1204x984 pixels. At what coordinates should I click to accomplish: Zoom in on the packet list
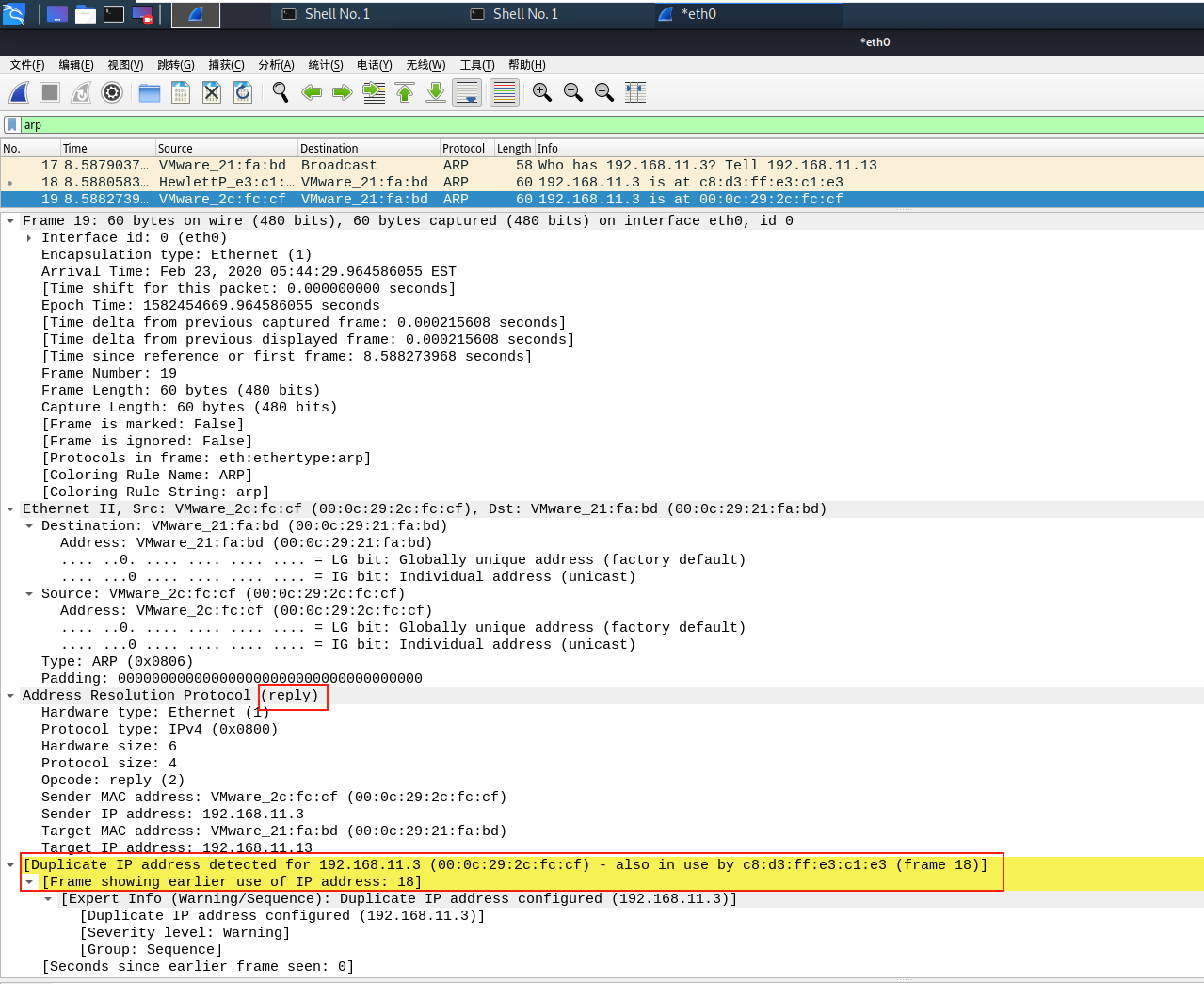pyautogui.click(x=541, y=92)
